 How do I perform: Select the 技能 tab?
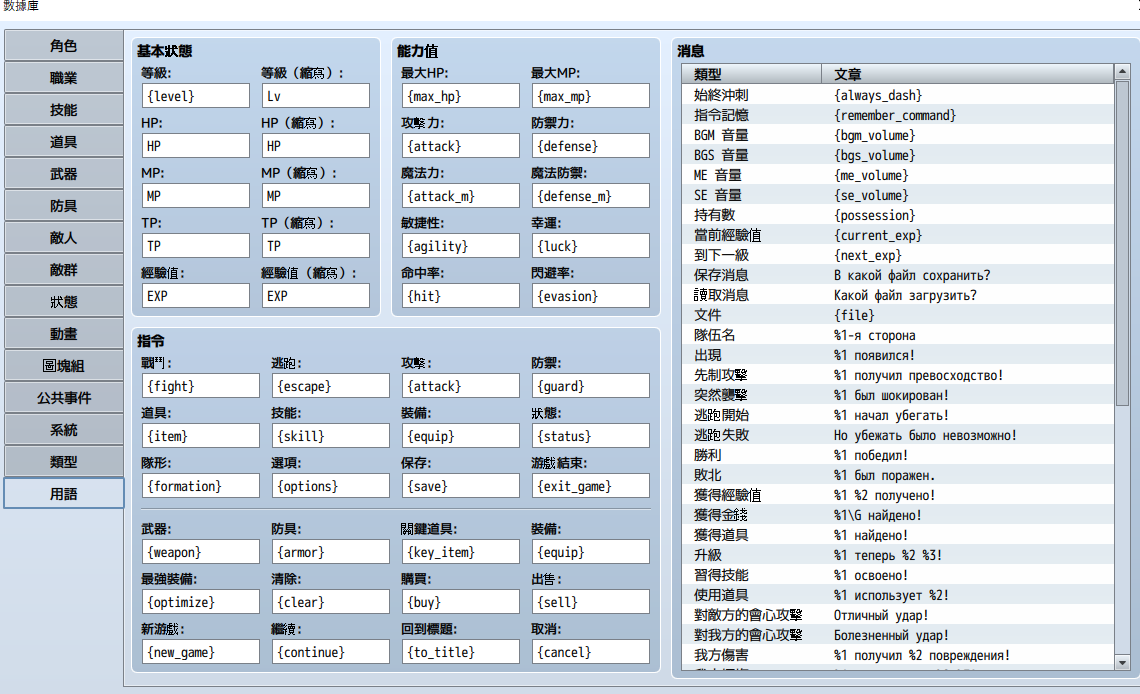[64, 110]
